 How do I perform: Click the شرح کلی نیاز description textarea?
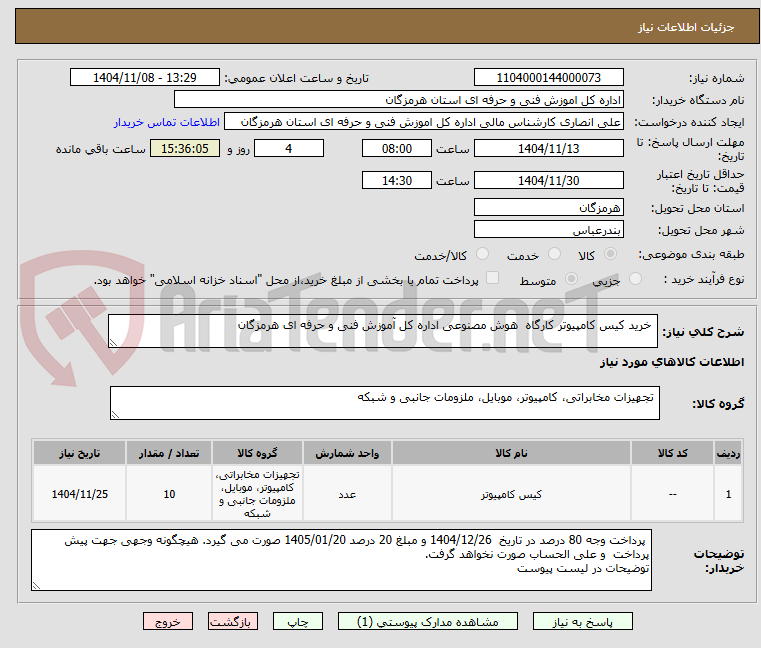click(x=383, y=331)
